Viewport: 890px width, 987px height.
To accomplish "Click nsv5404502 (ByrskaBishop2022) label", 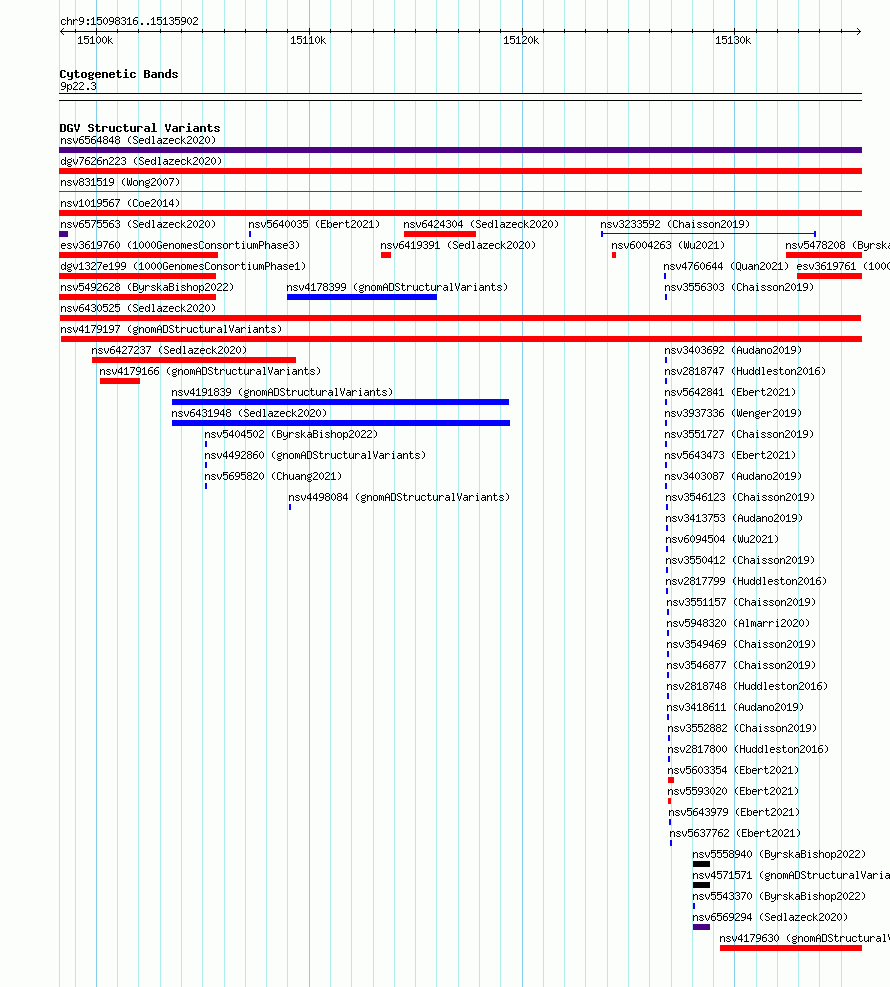I will [291, 434].
